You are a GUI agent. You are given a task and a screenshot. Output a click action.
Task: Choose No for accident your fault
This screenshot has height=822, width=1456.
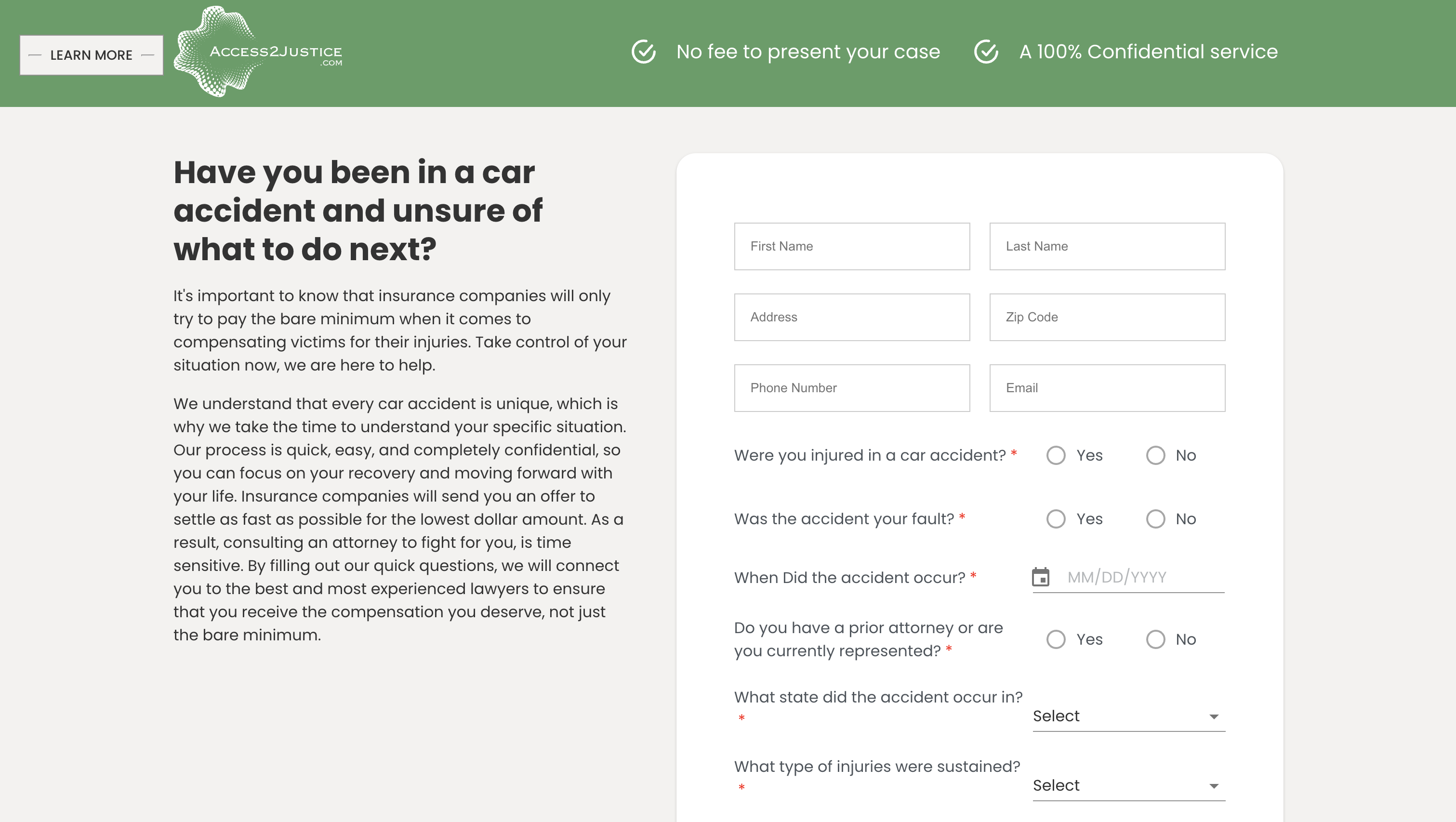click(1155, 519)
